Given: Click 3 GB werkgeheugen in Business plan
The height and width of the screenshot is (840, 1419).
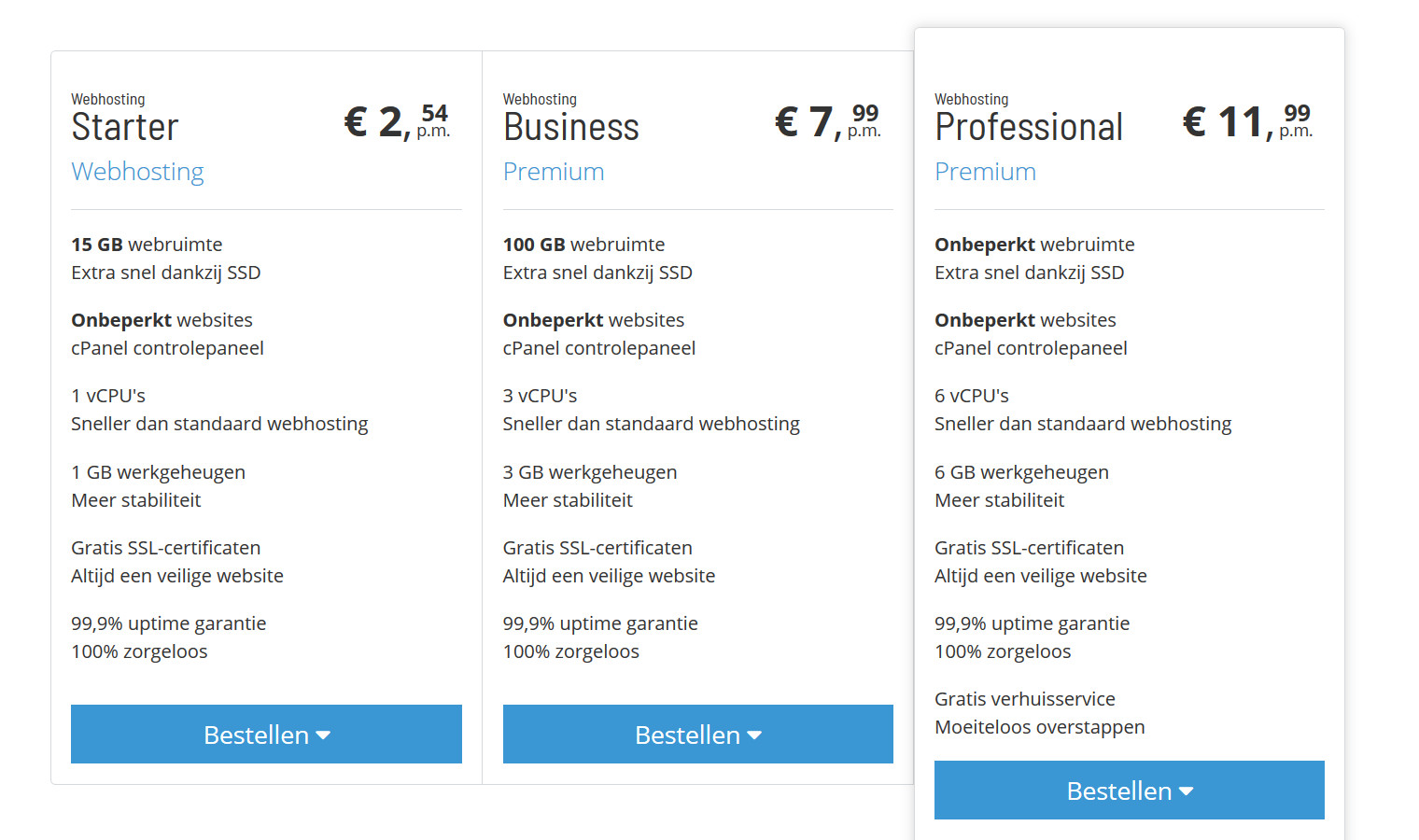Looking at the screenshot, I should pyautogui.click(x=590, y=472).
